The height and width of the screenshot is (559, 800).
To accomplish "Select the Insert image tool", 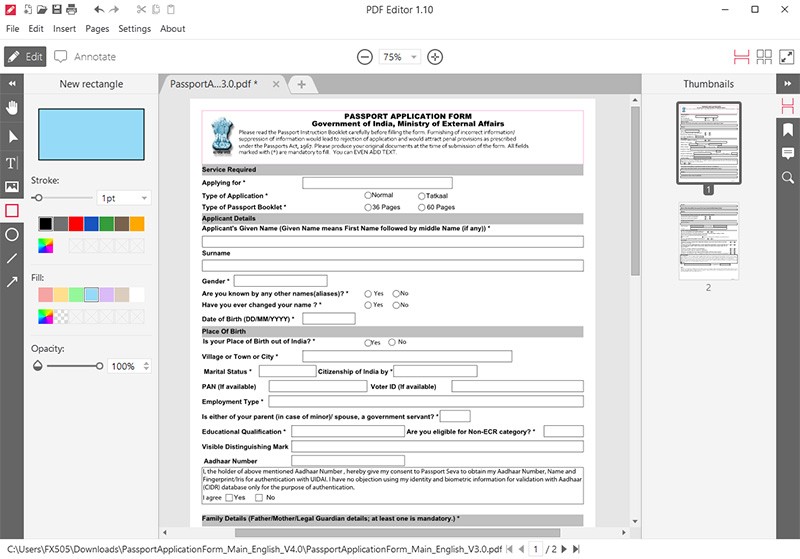I will [12, 187].
